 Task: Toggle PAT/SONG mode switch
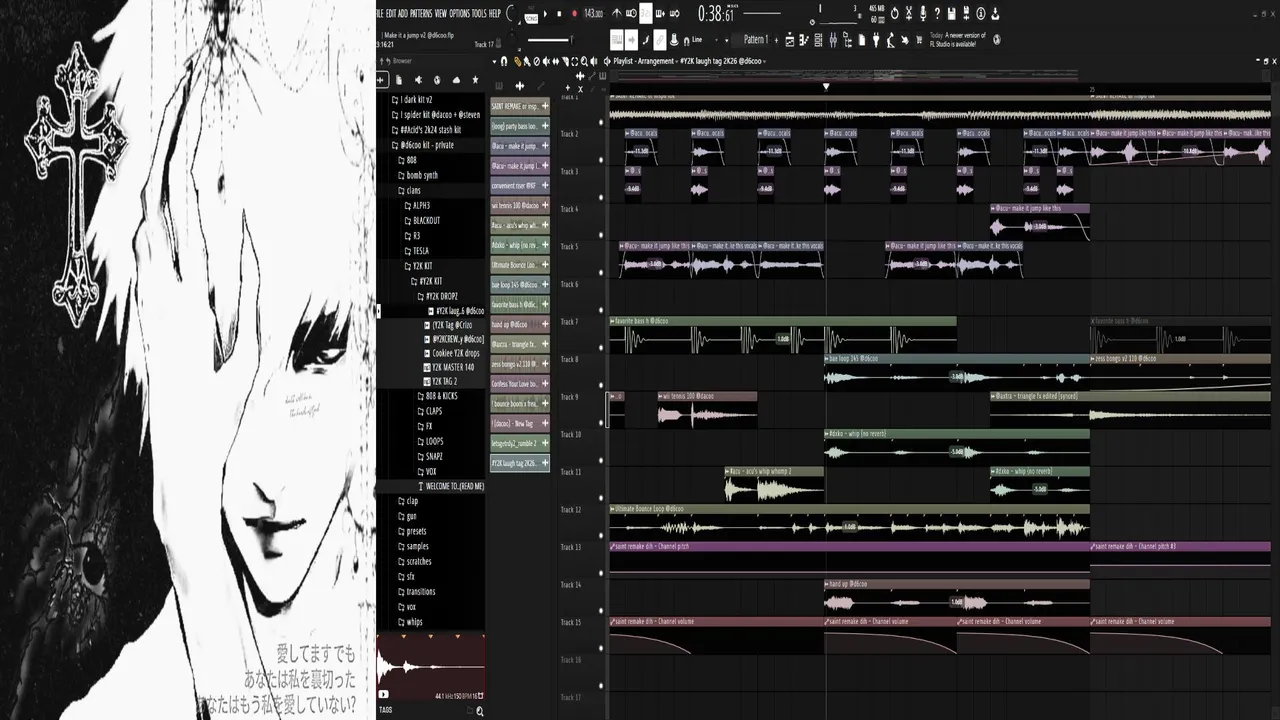coord(531,14)
